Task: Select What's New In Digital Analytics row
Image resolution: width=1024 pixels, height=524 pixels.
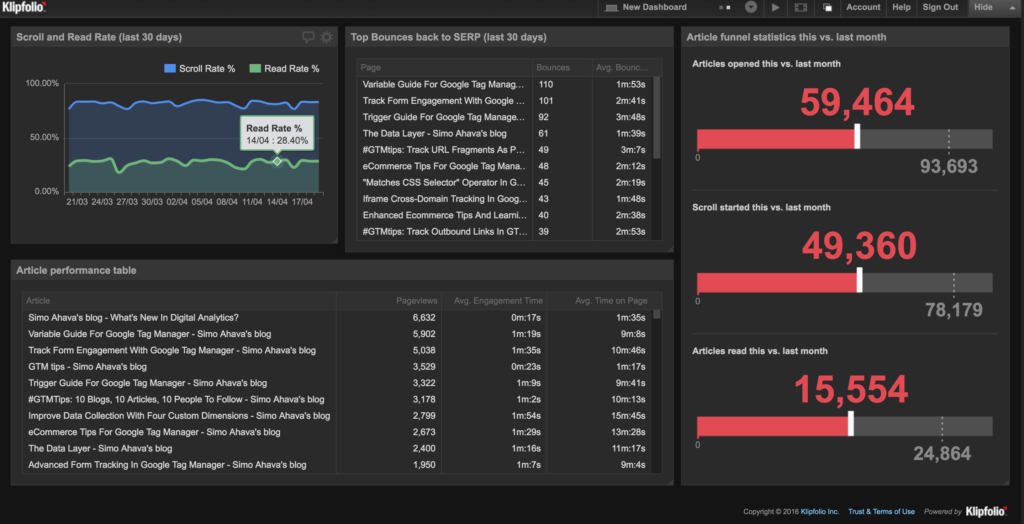Action: 338,318
